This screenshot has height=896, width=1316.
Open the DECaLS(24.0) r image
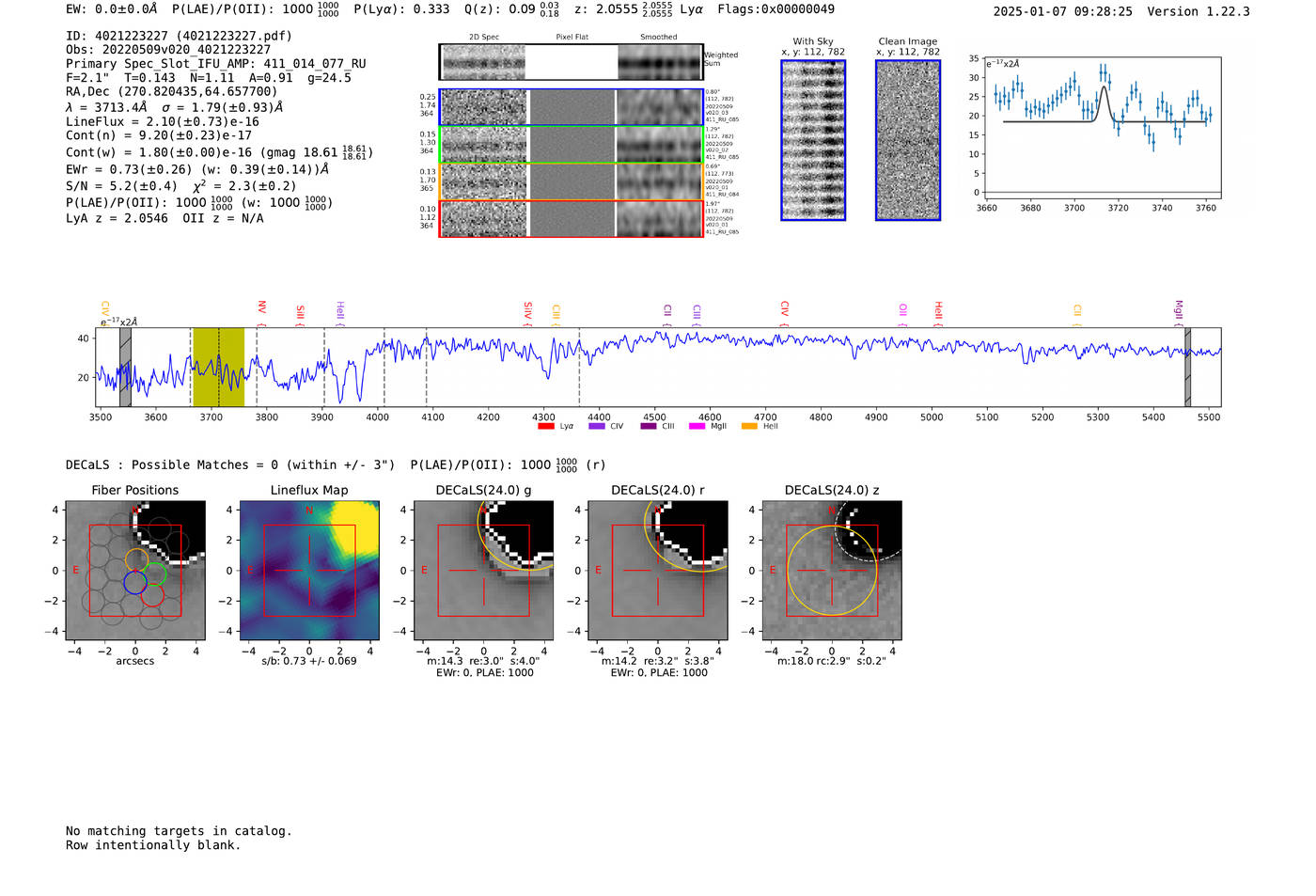point(658,570)
